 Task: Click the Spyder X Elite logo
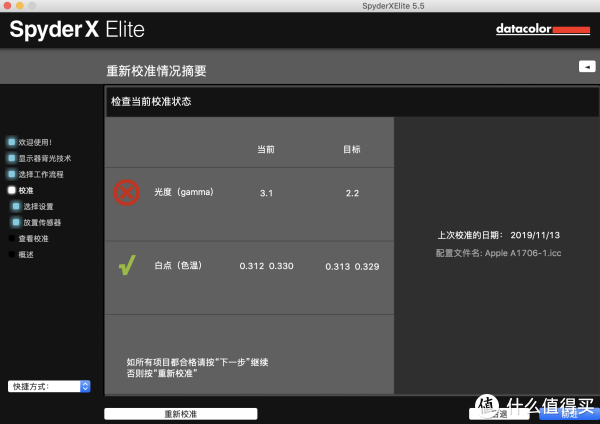(x=77, y=29)
